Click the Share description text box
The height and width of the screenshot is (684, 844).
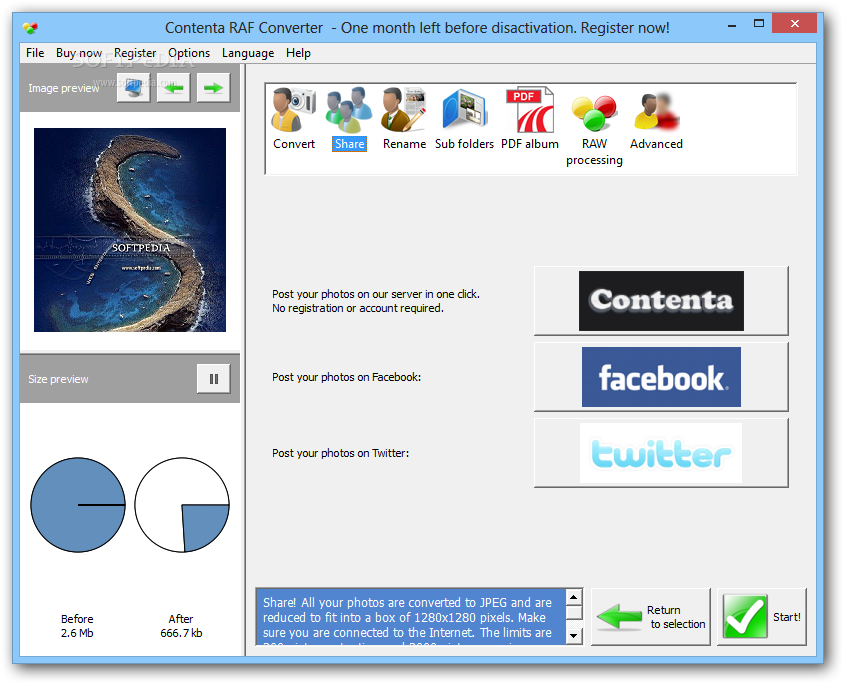tap(411, 617)
